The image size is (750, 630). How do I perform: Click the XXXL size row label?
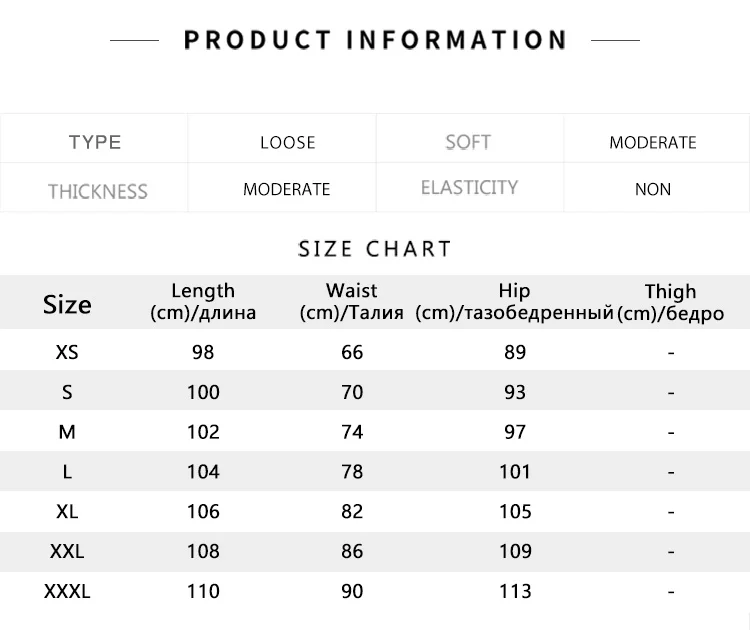pyautogui.click(x=67, y=591)
